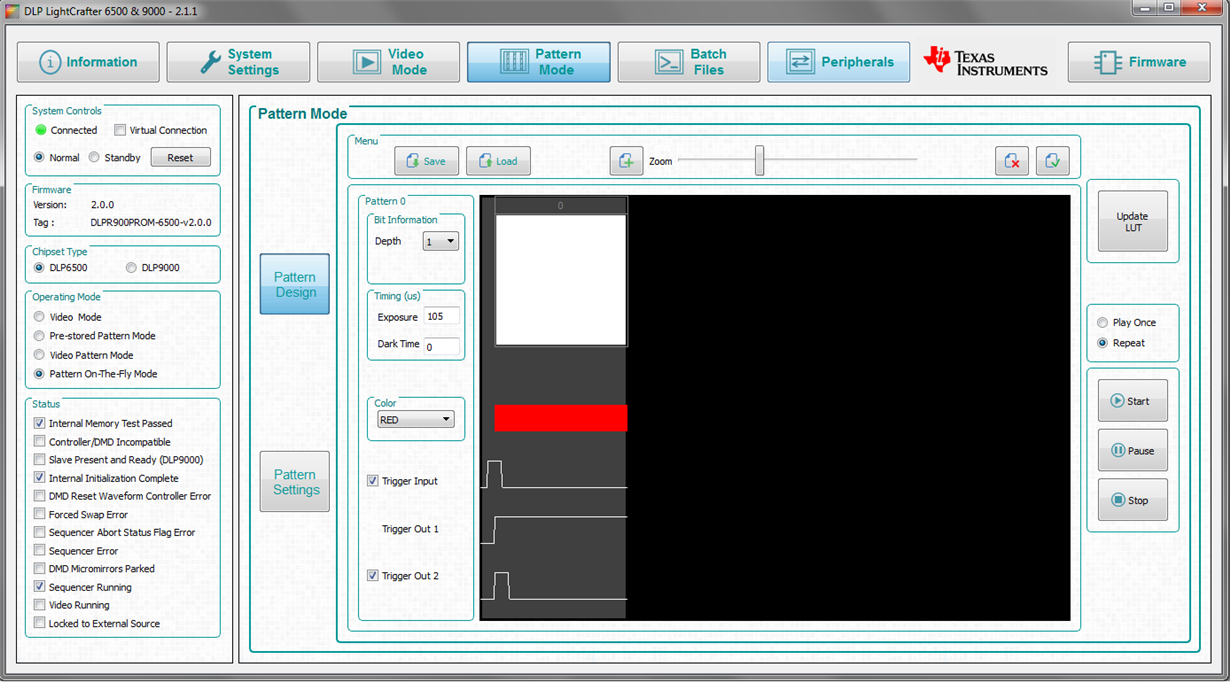Click Controller/DMD Incompatible checkbox
The image size is (1230, 682).
tap(40, 441)
